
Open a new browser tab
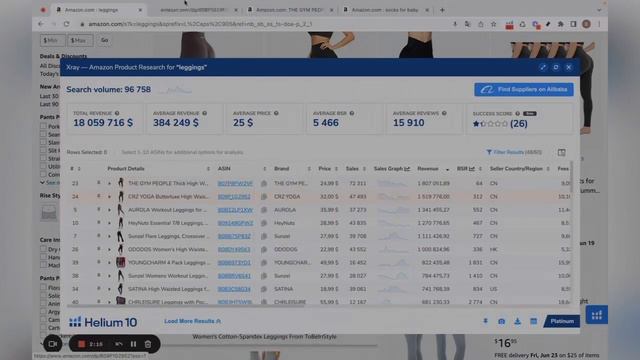click(x=442, y=10)
